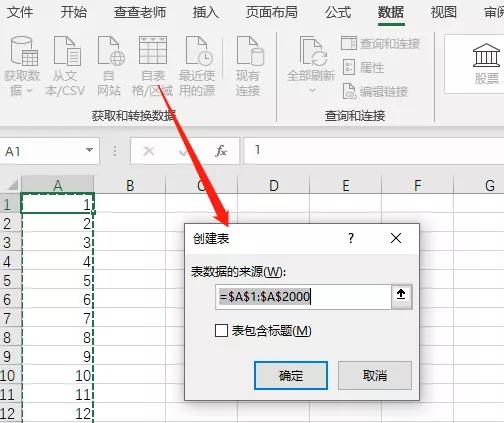Image resolution: width=504 pixels, height=423 pixels.
Task: Click cell A10 containing 10
Action: coord(58,374)
